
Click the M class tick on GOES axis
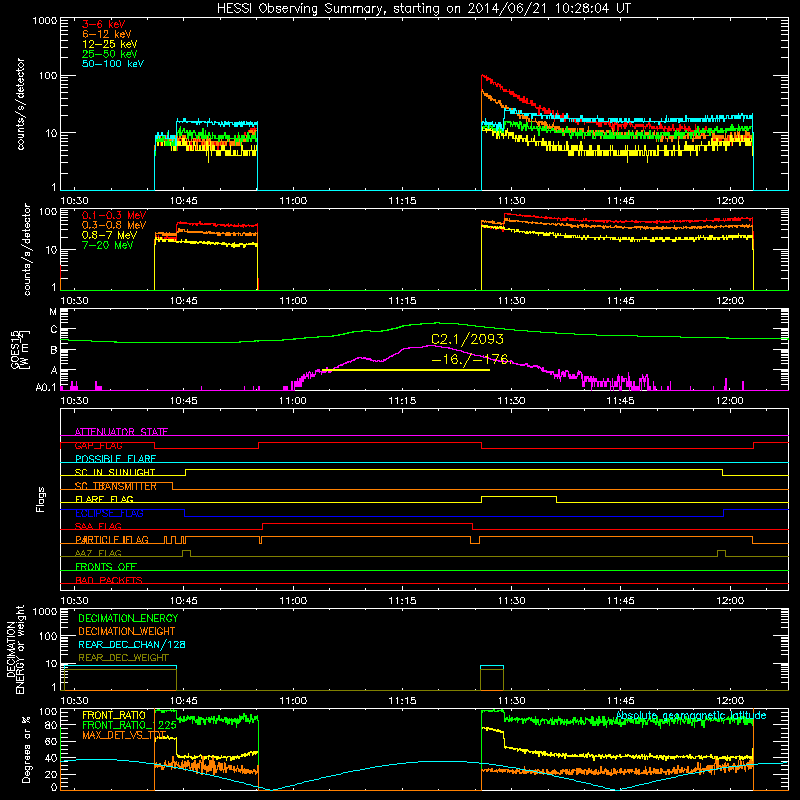click(x=53, y=312)
